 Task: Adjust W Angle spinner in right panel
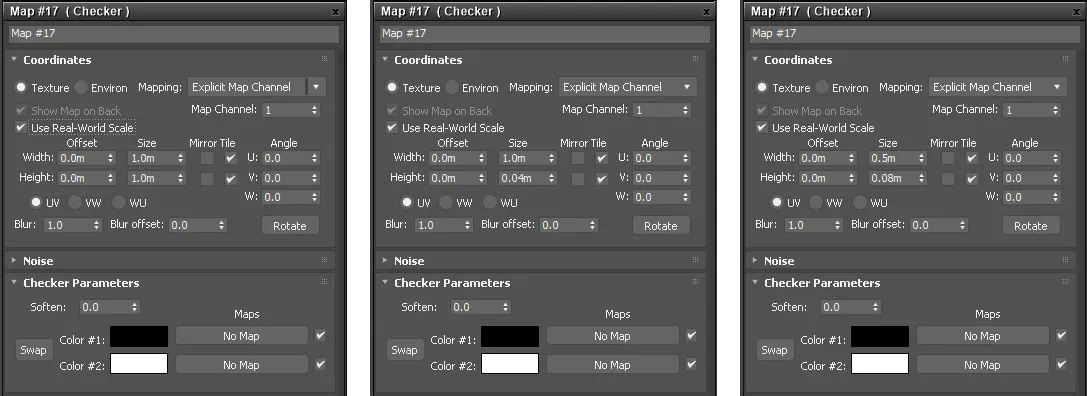coord(1056,197)
